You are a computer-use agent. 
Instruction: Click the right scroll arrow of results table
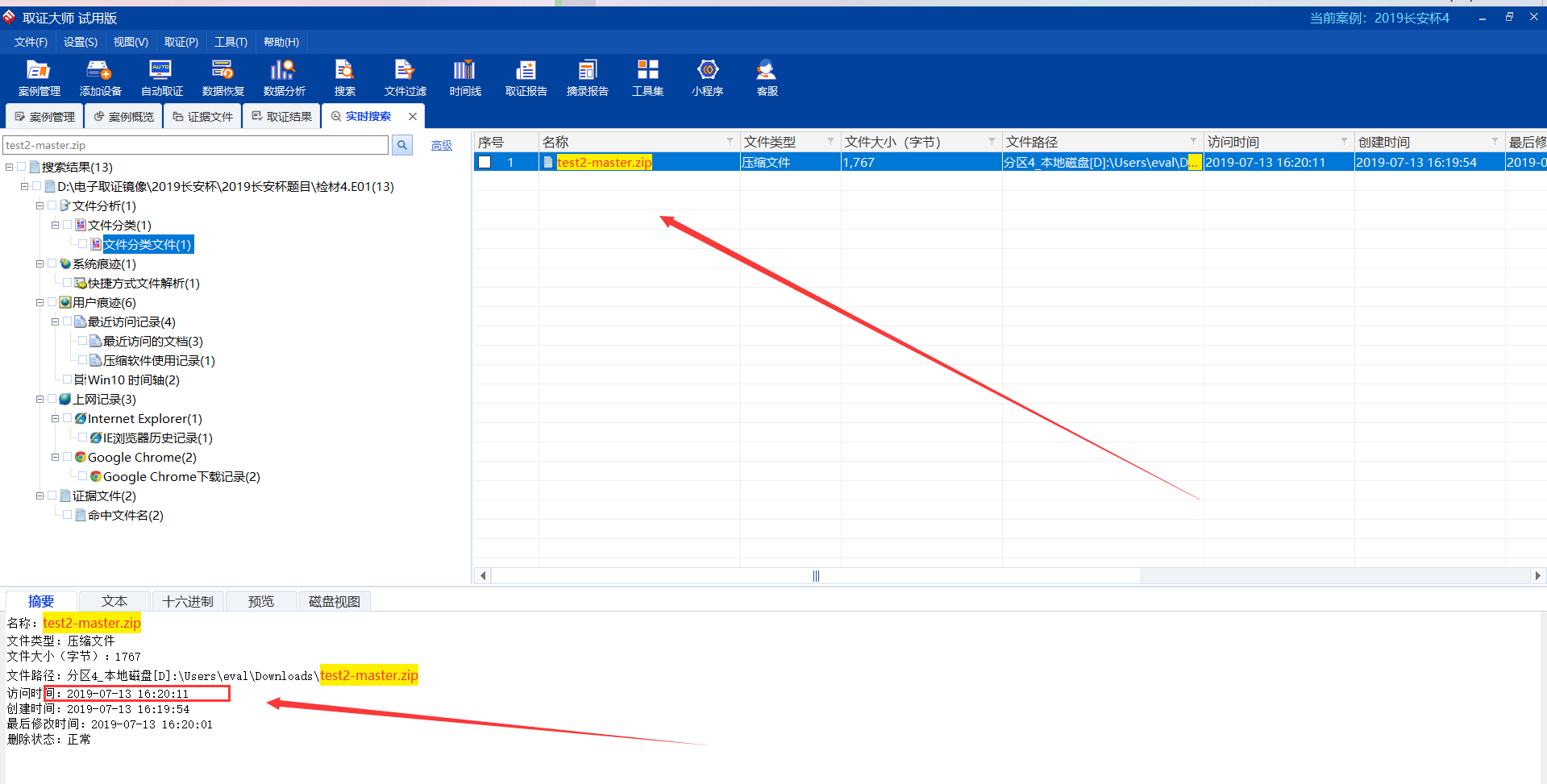(1537, 576)
